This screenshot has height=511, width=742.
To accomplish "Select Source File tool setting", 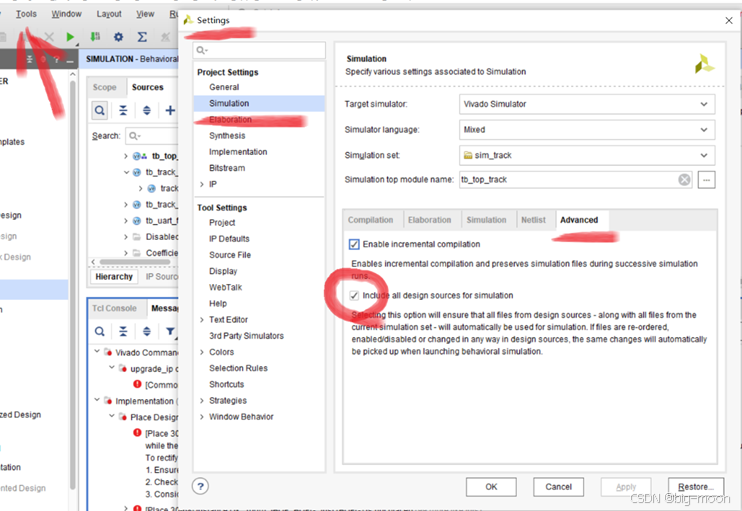I will coord(230,255).
